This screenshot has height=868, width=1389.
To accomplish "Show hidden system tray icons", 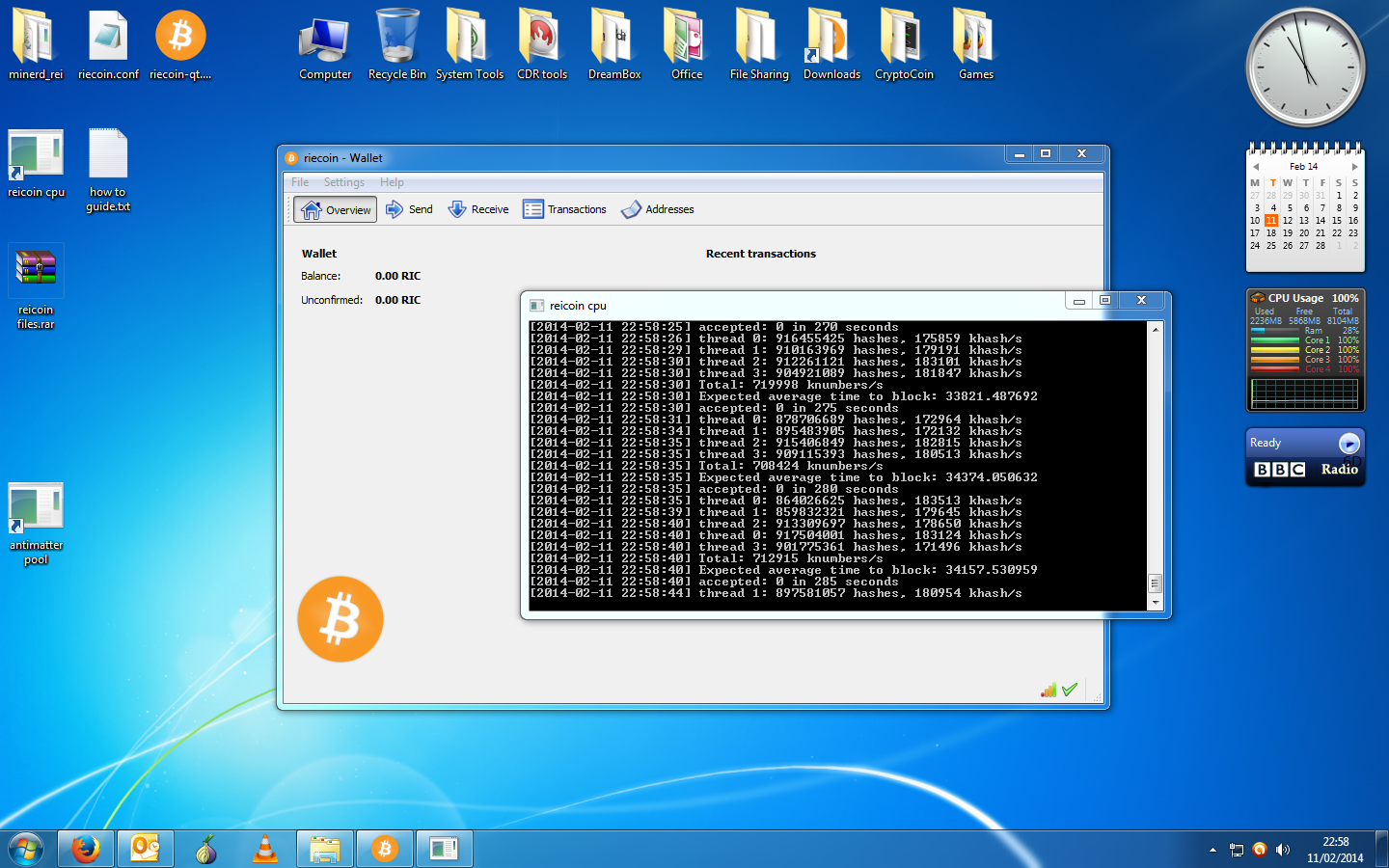I will coord(1212,850).
